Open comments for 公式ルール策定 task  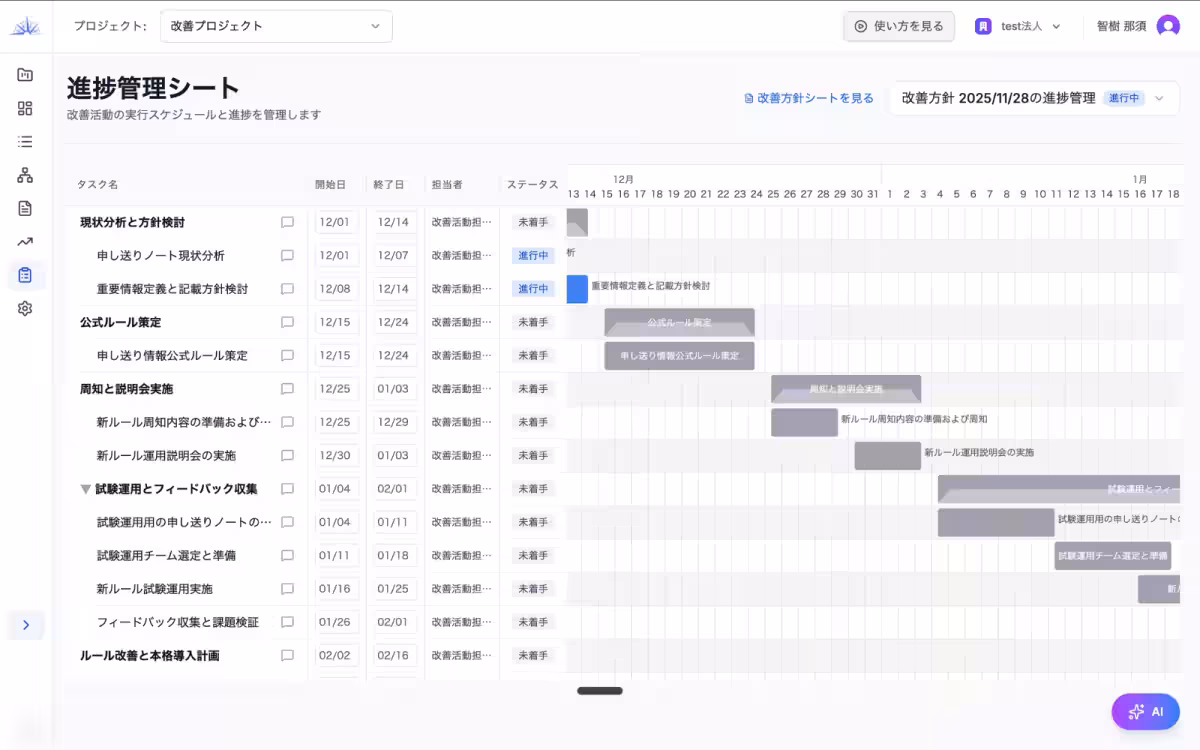tap(288, 322)
